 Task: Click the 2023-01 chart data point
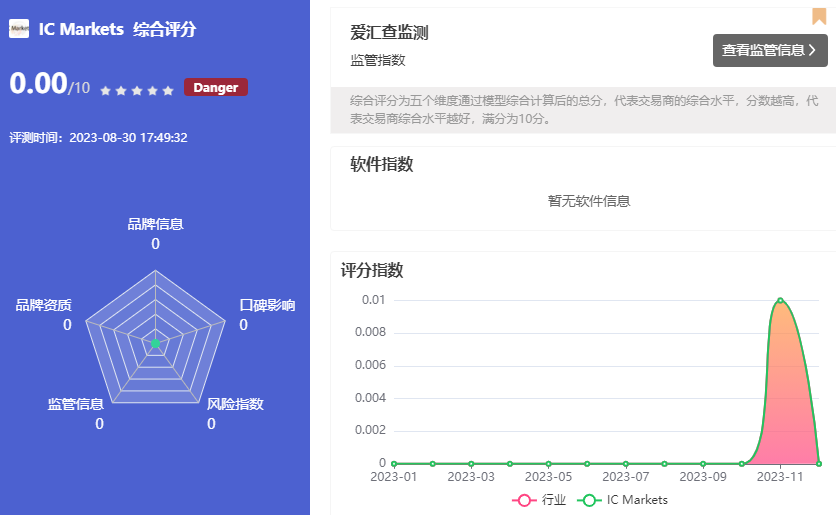click(x=394, y=463)
